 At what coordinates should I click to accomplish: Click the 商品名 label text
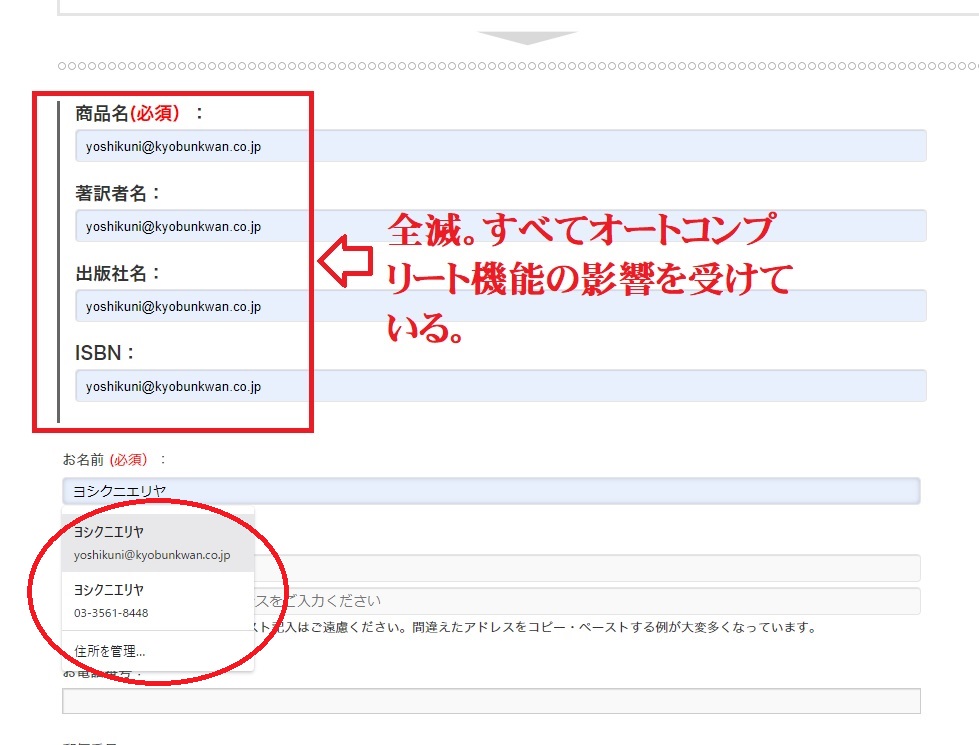pyautogui.click(x=102, y=113)
